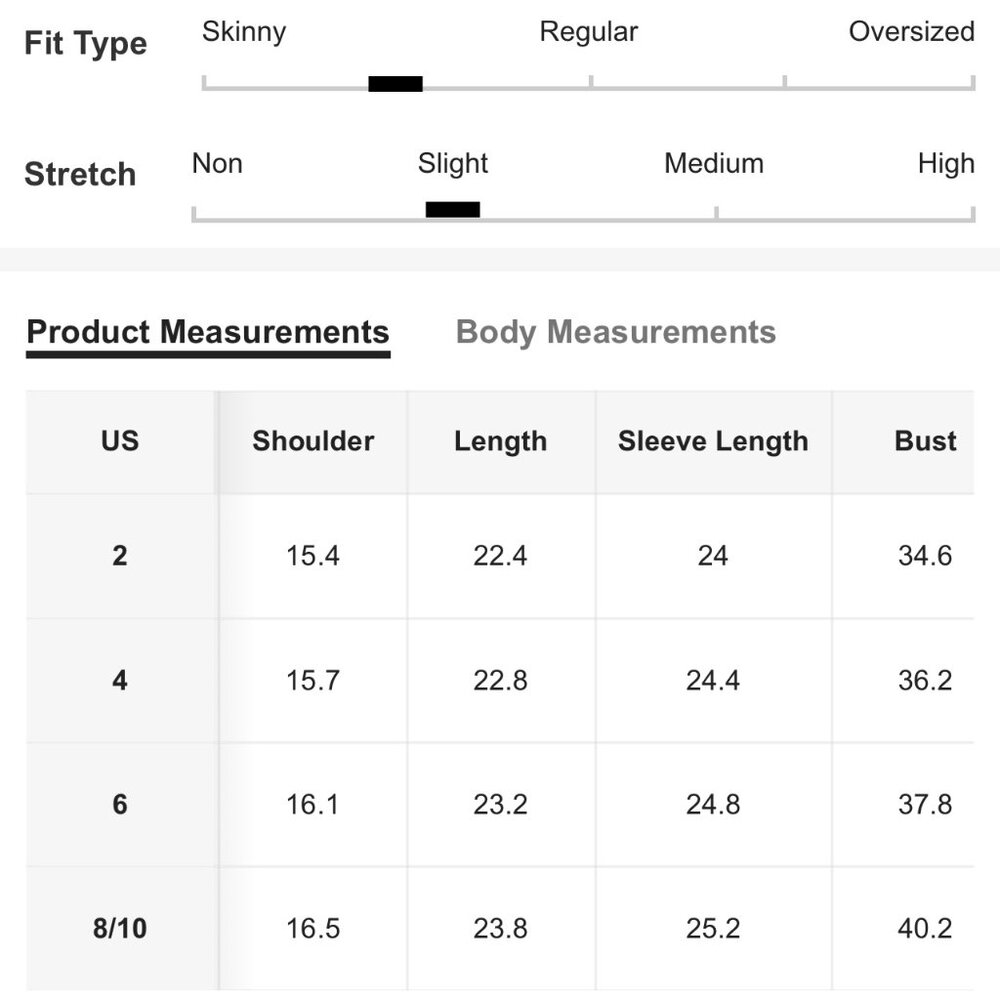This screenshot has width=1000, height=1000.
Task: Click the Stretch slider black marker
Action: click(x=452, y=210)
